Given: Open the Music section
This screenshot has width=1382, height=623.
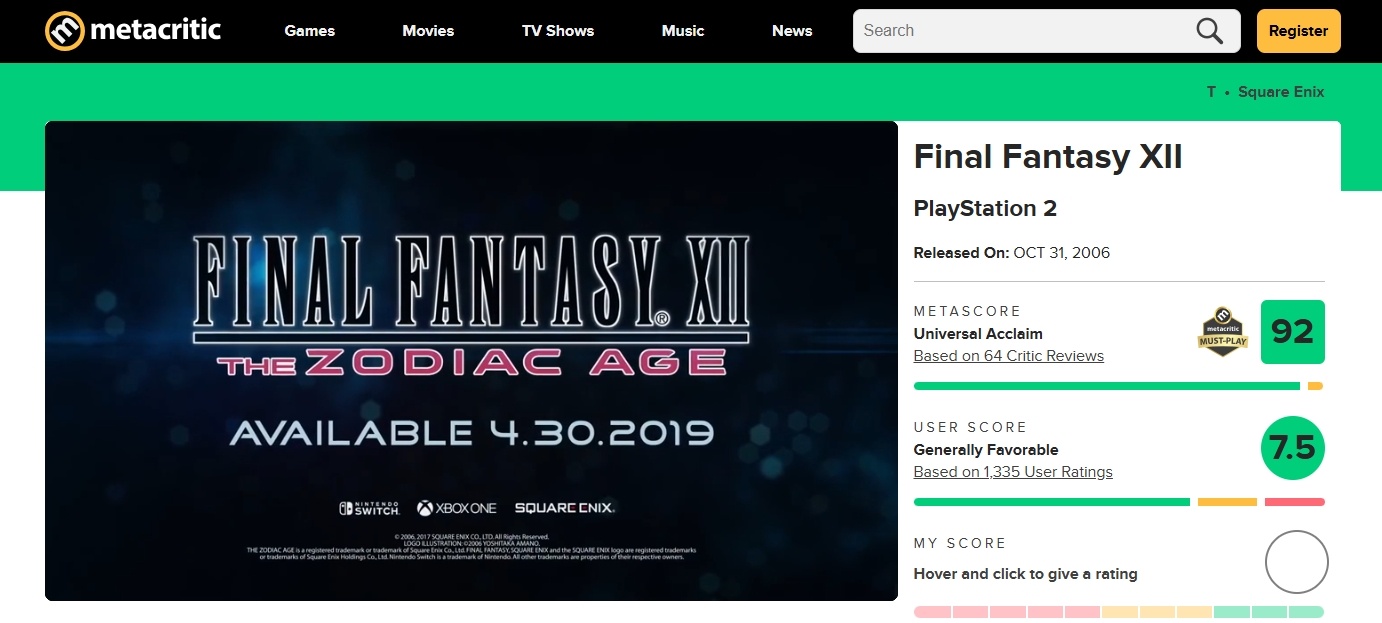Looking at the screenshot, I should click(x=683, y=30).
